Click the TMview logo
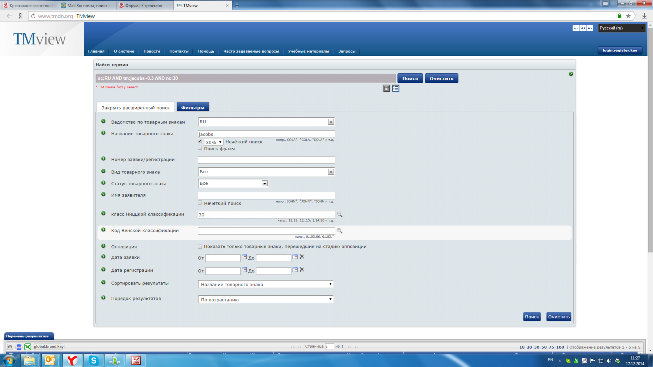The image size is (653, 367). click(40, 39)
